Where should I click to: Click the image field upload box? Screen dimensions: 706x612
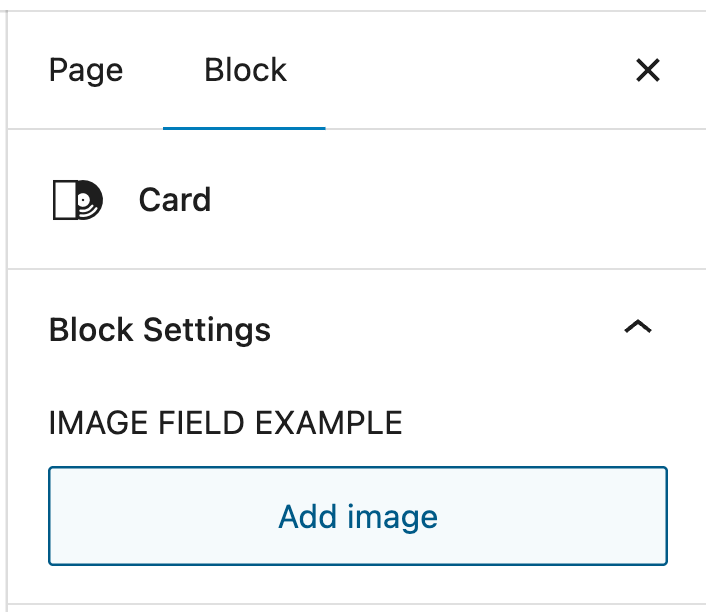pyautogui.click(x=357, y=517)
